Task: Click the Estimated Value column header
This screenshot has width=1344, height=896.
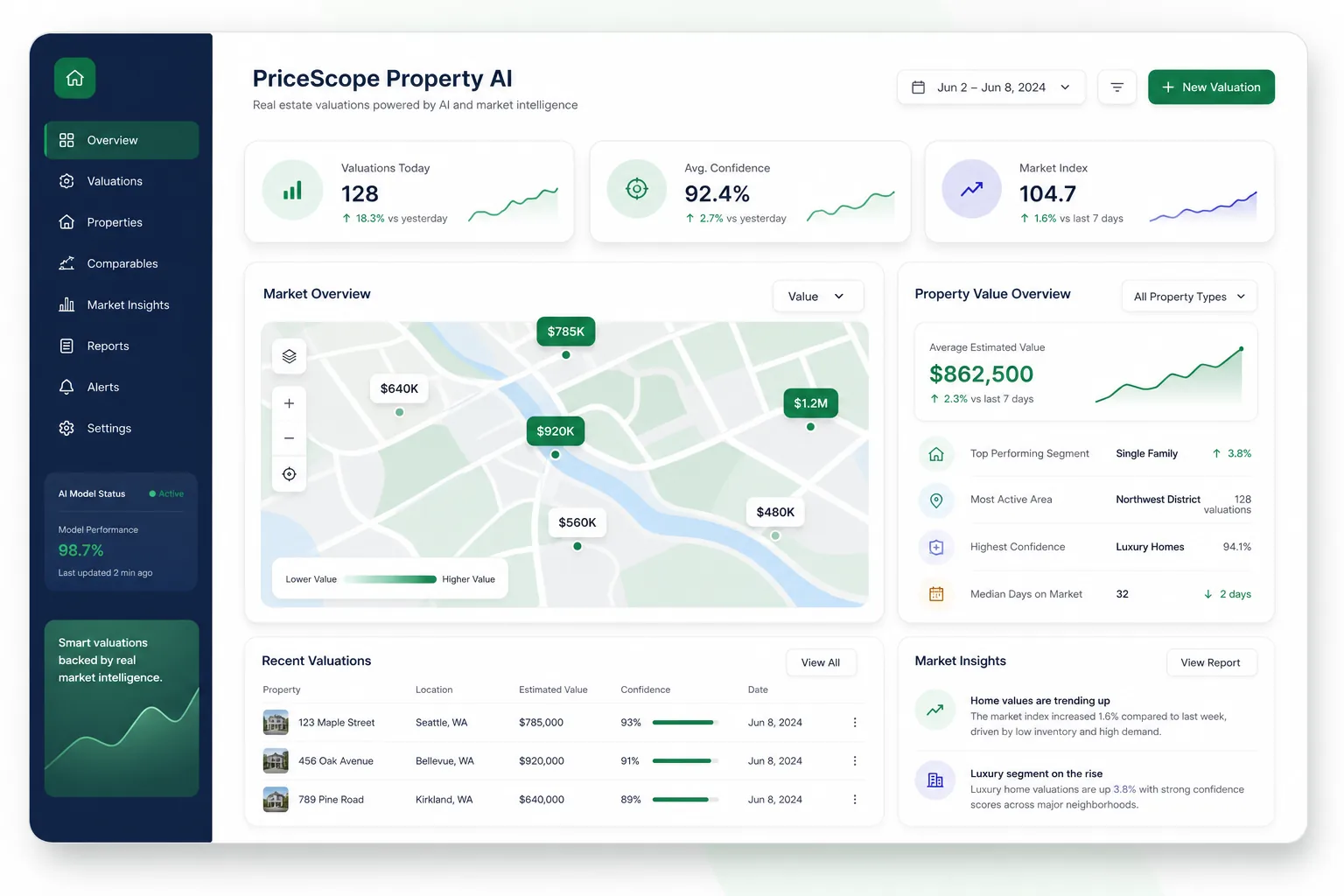Action: tap(553, 690)
